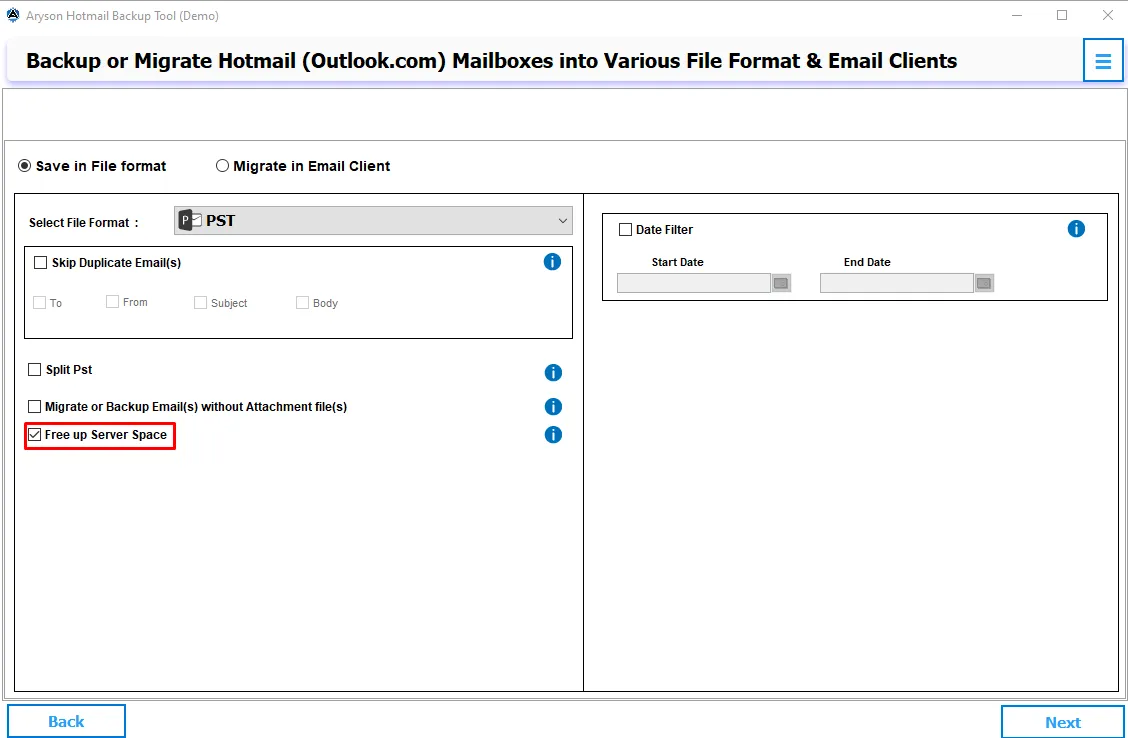Check Migrate or Backup without Attachment file(s)
1128x738 pixels.
click(35, 406)
